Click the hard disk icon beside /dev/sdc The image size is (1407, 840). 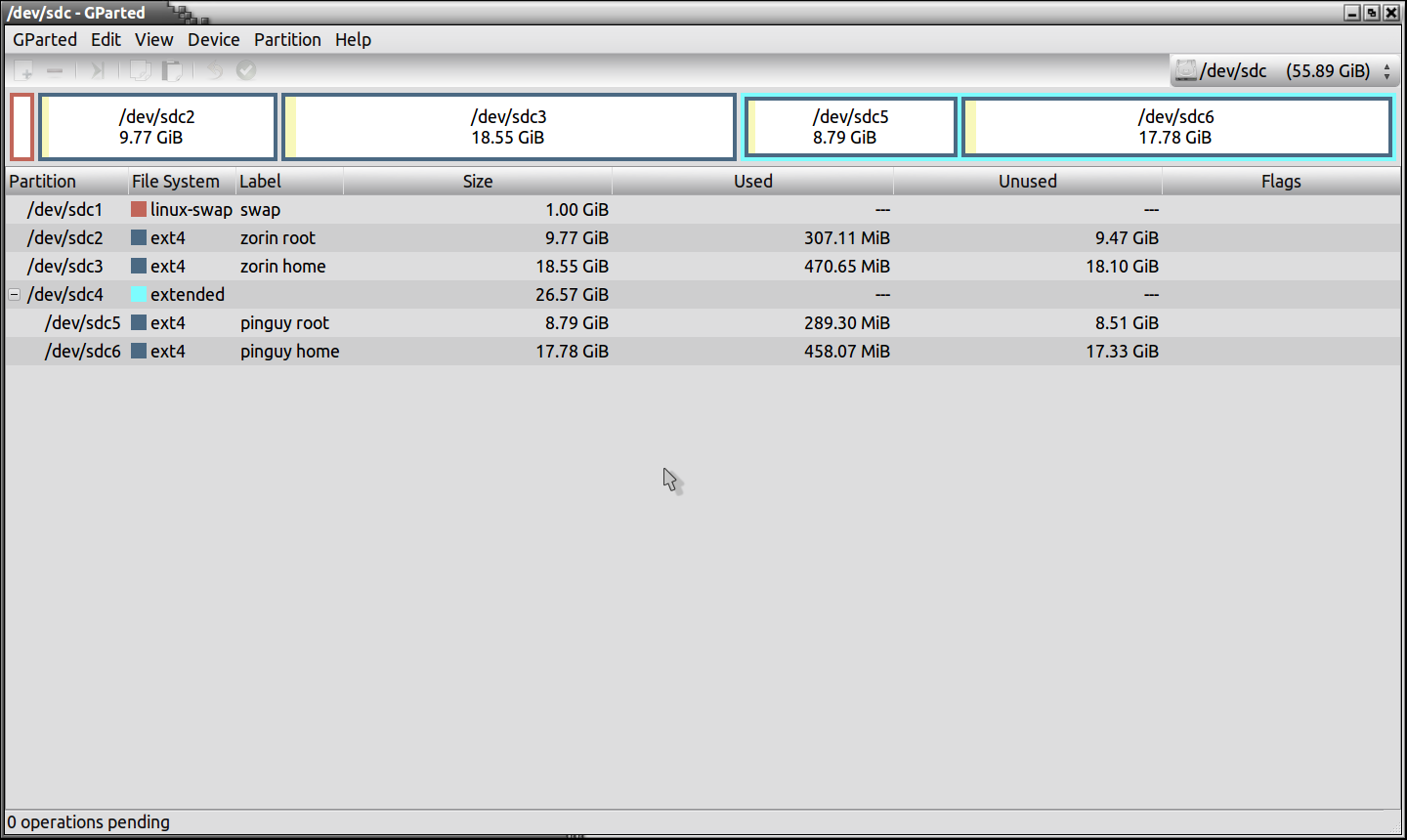(1185, 70)
